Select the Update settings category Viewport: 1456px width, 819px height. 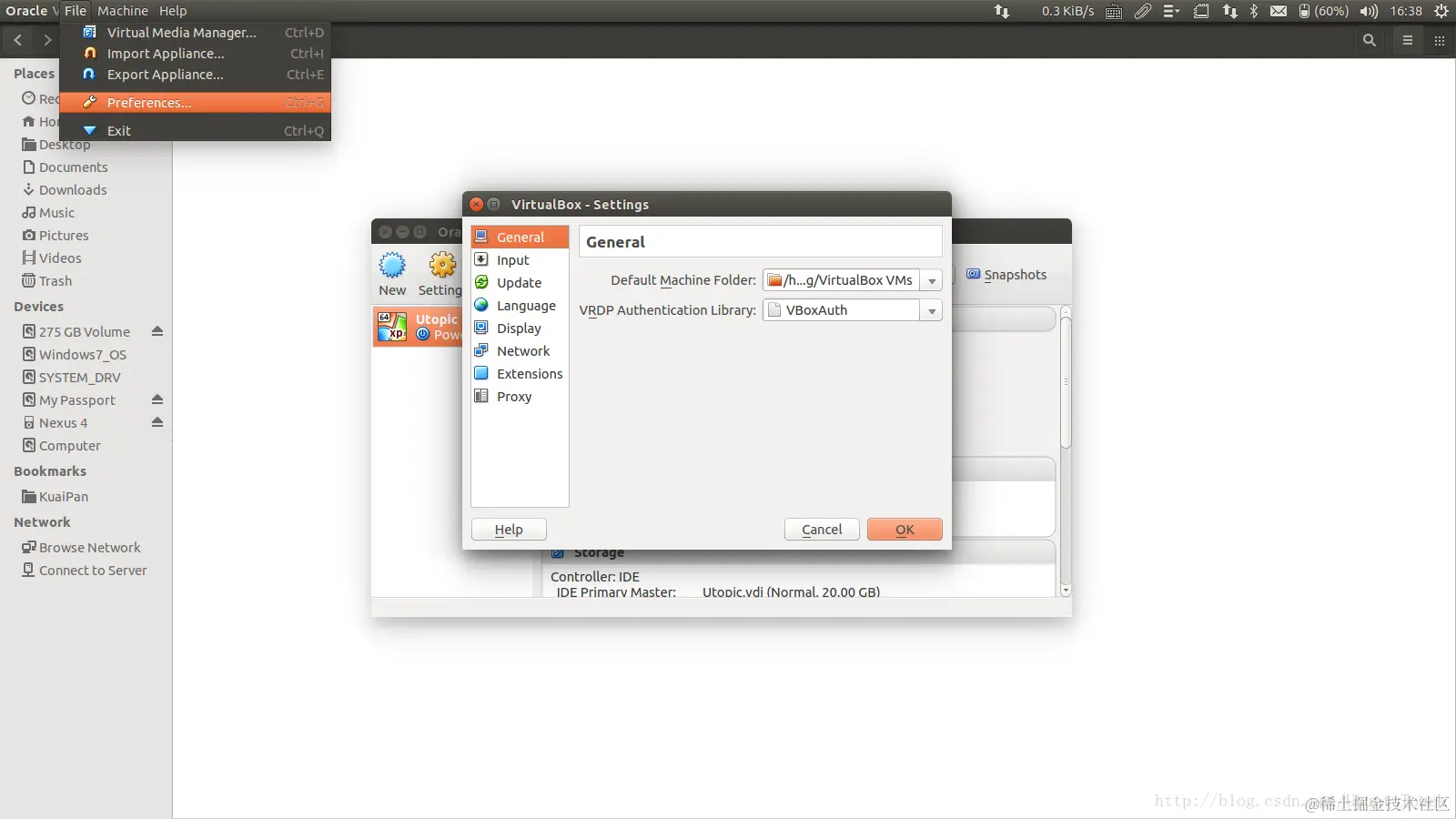point(520,282)
